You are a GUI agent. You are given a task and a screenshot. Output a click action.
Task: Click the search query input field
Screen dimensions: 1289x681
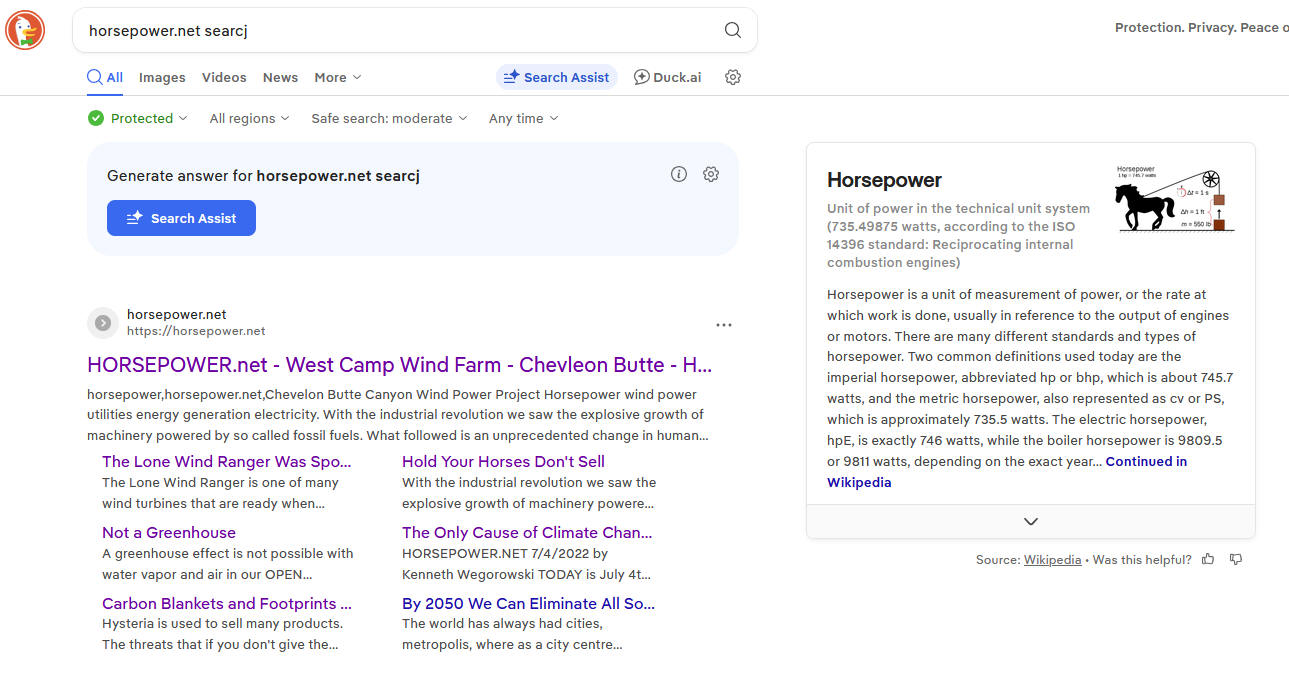click(x=400, y=30)
